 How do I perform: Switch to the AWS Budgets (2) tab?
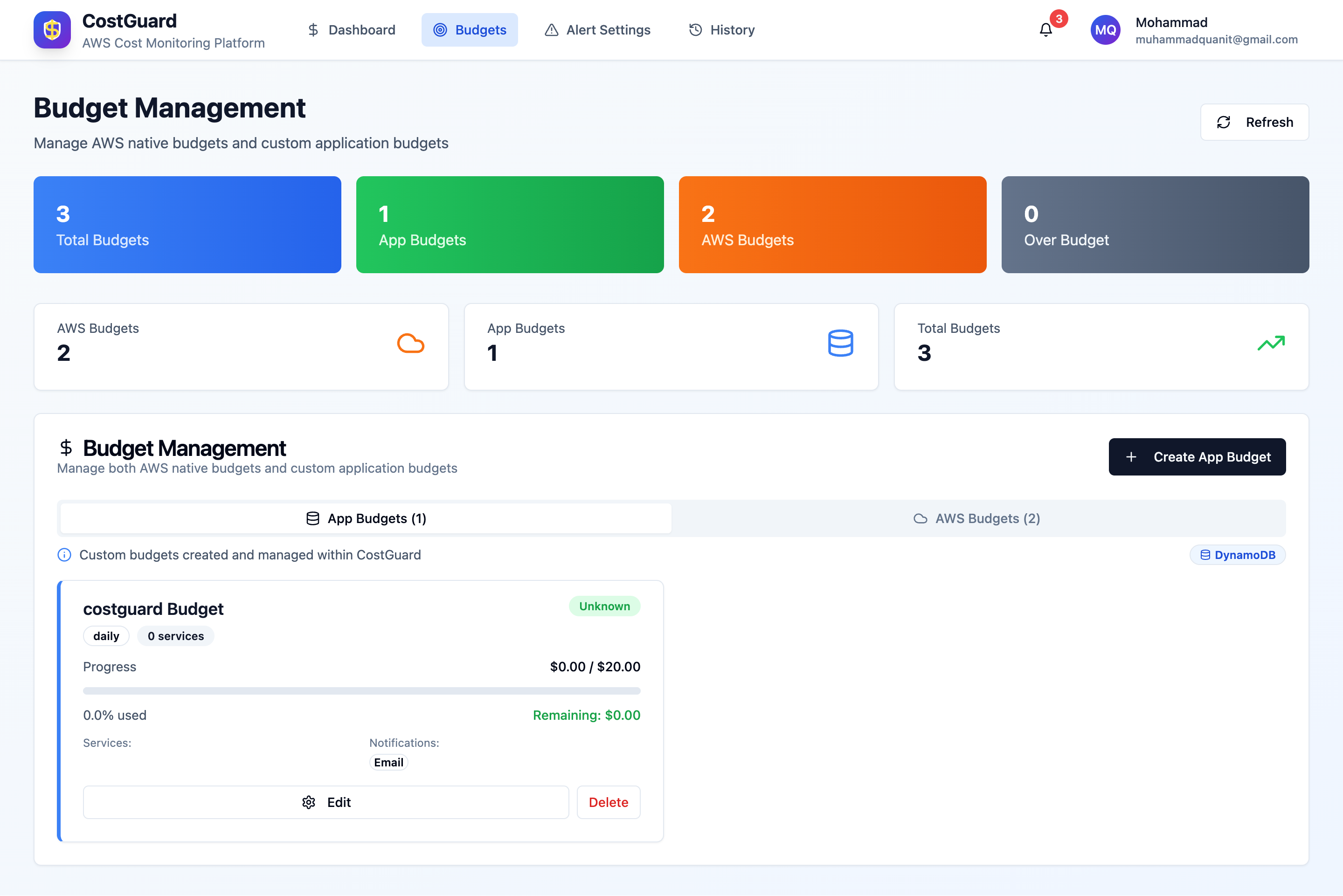[x=977, y=518]
